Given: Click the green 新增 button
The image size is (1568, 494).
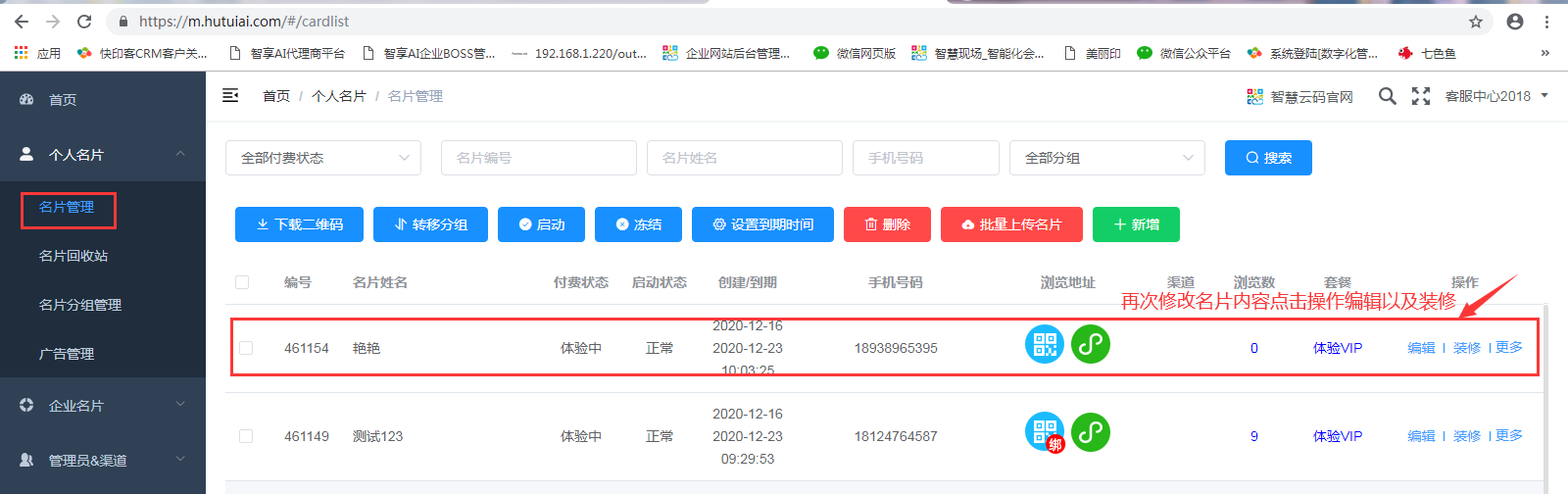Looking at the screenshot, I should coord(1136,224).
